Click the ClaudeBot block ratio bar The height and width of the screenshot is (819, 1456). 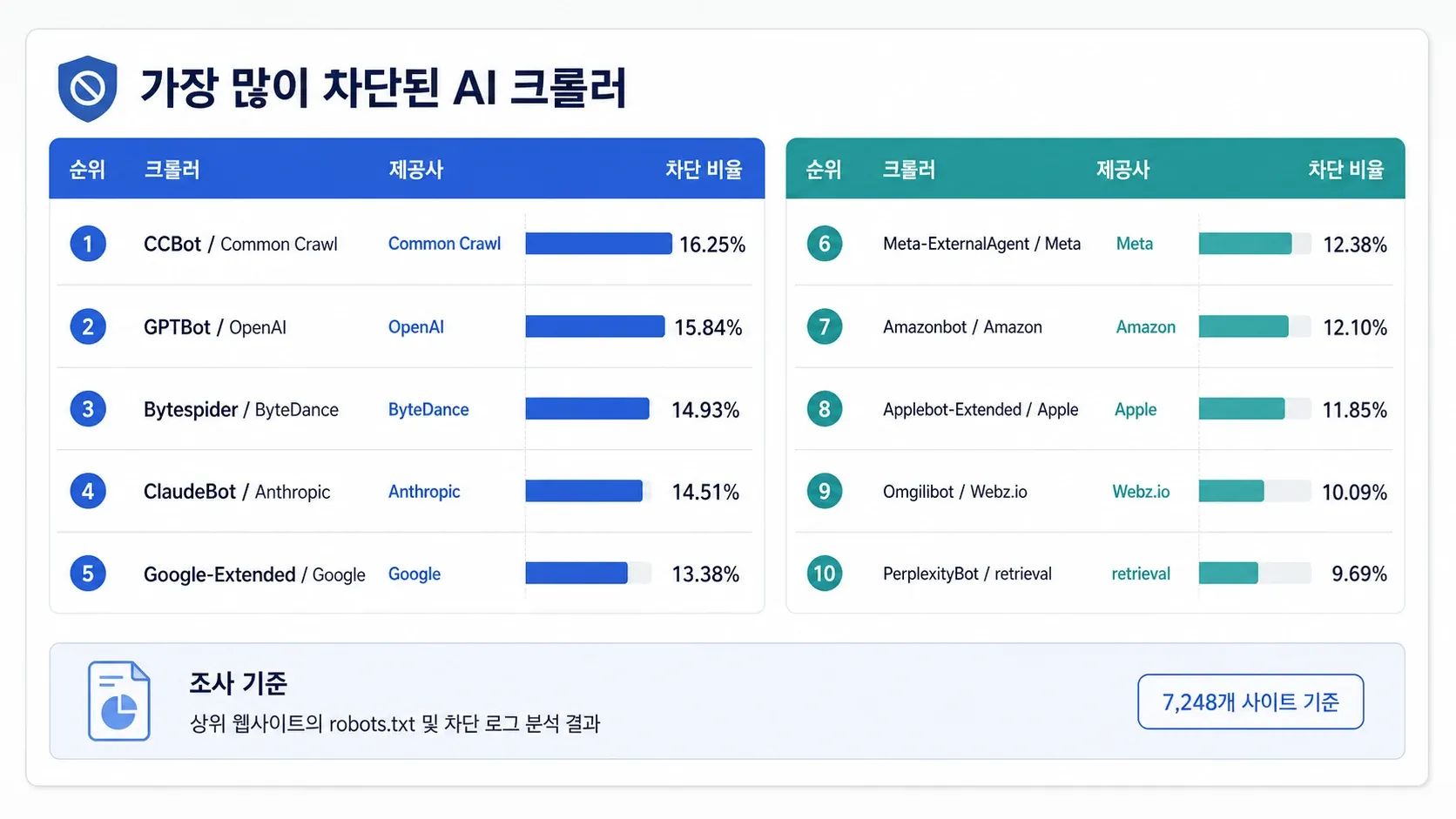pyautogui.click(x=584, y=491)
